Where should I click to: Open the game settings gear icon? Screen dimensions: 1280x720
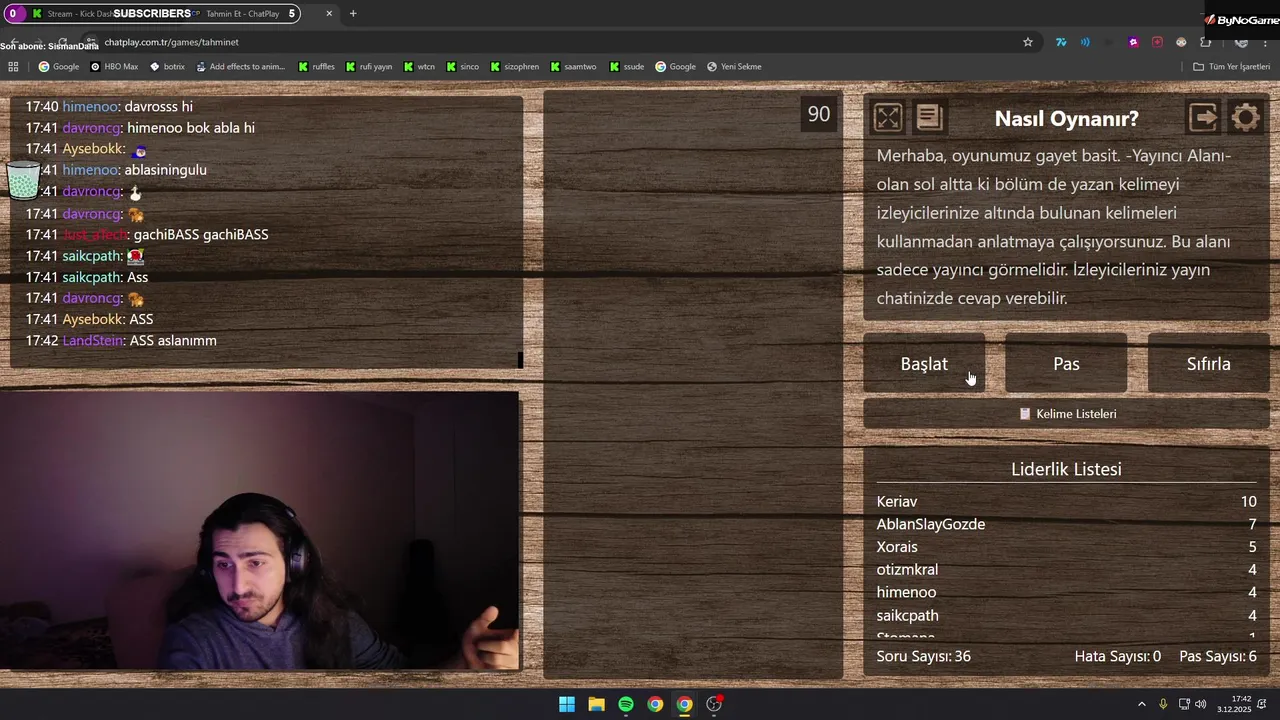coord(1245,118)
